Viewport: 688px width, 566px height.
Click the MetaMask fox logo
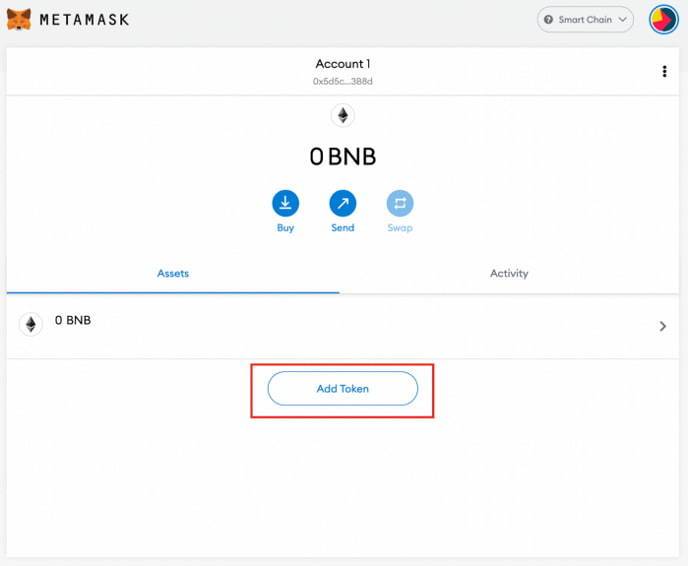tap(19, 19)
